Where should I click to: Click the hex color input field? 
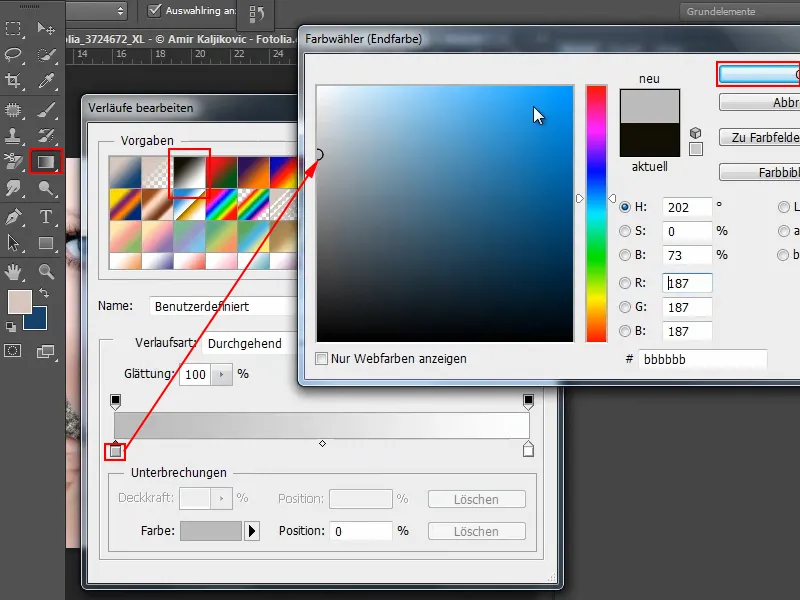click(703, 360)
